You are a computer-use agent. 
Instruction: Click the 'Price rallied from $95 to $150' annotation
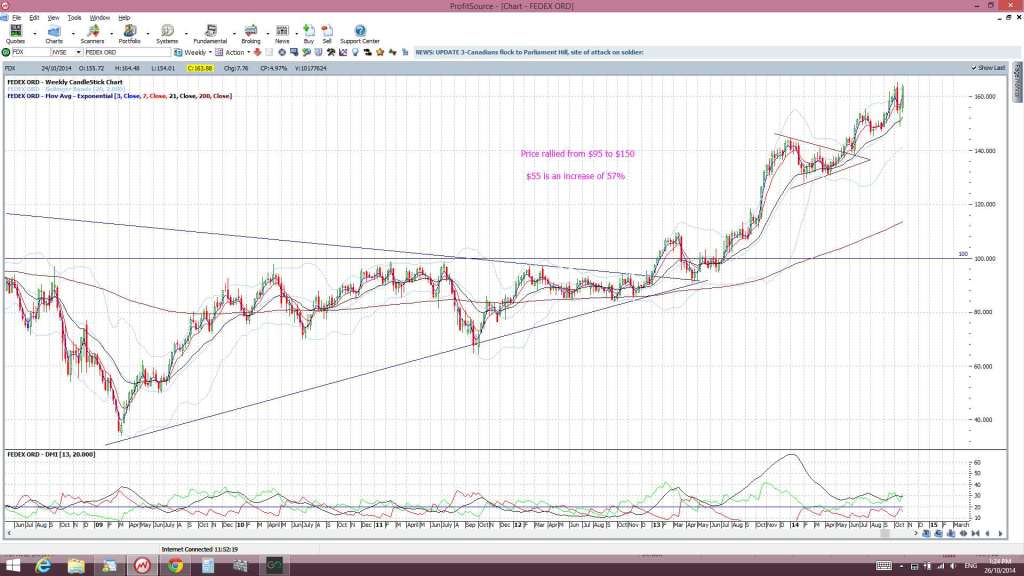(x=577, y=154)
